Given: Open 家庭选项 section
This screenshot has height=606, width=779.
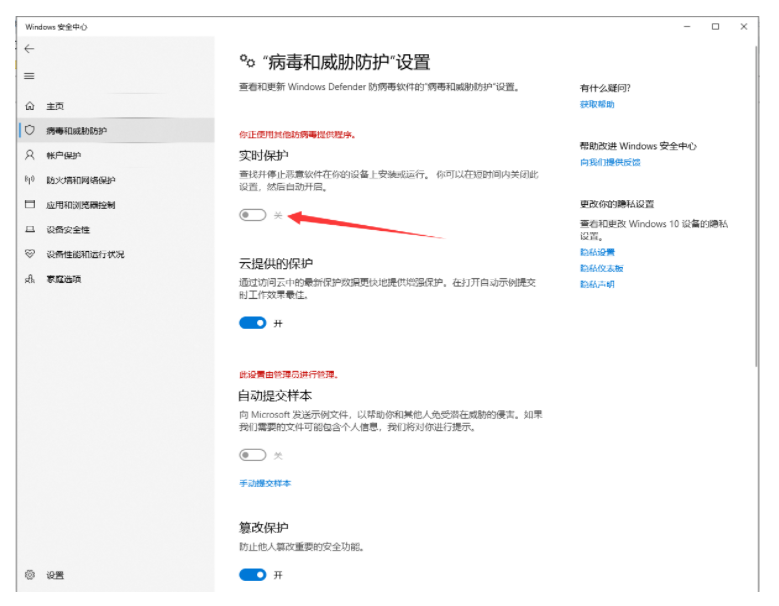Looking at the screenshot, I should (x=64, y=279).
